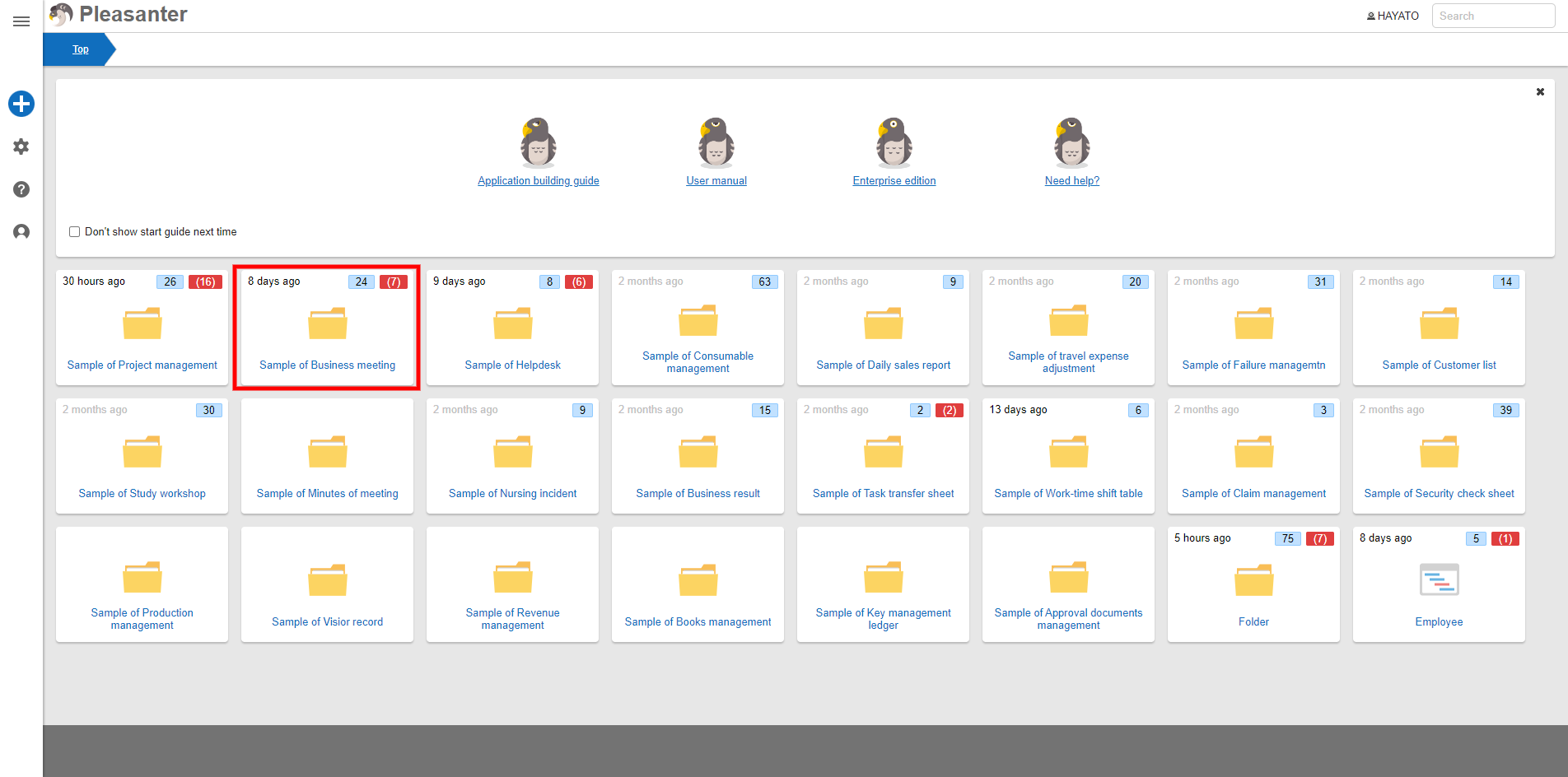Open the User manual link
Screen dimensions: 1568x777
coord(716,181)
